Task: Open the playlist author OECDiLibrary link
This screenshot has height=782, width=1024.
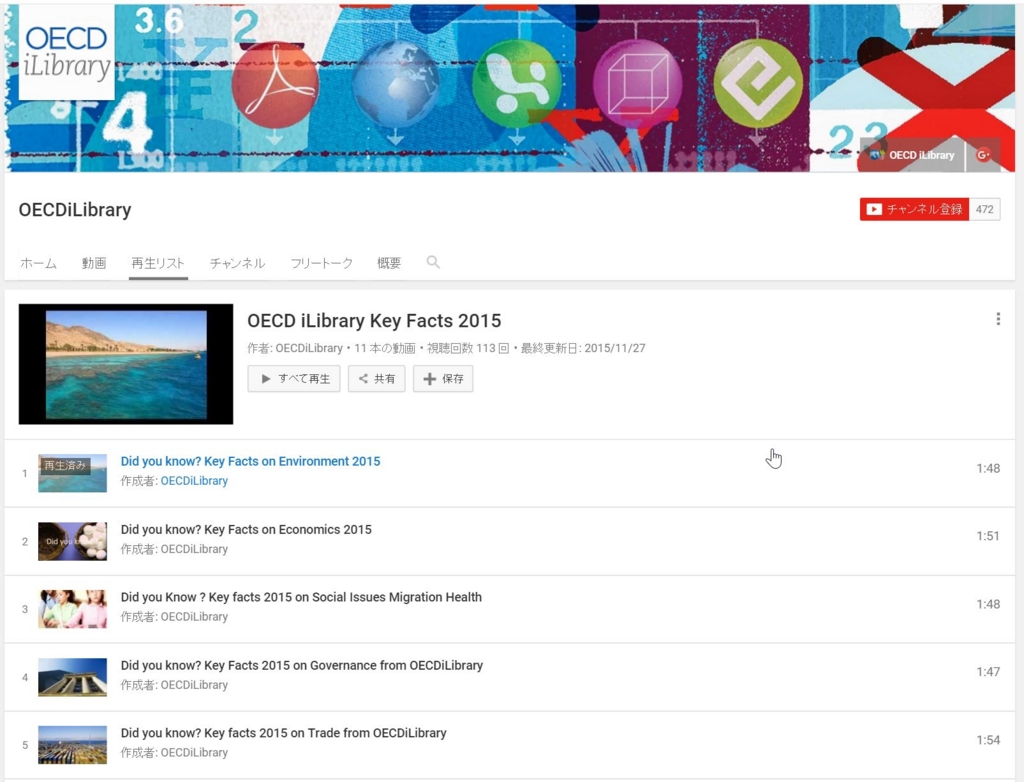Action: pos(309,348)
